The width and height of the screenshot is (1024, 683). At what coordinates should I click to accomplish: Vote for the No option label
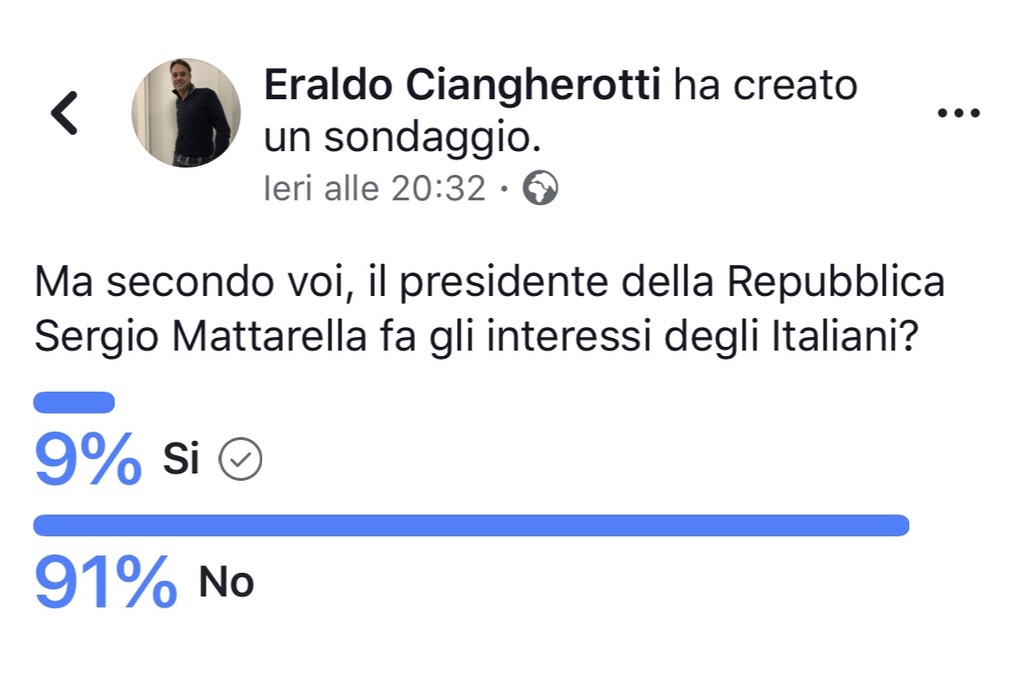(226, 582)
